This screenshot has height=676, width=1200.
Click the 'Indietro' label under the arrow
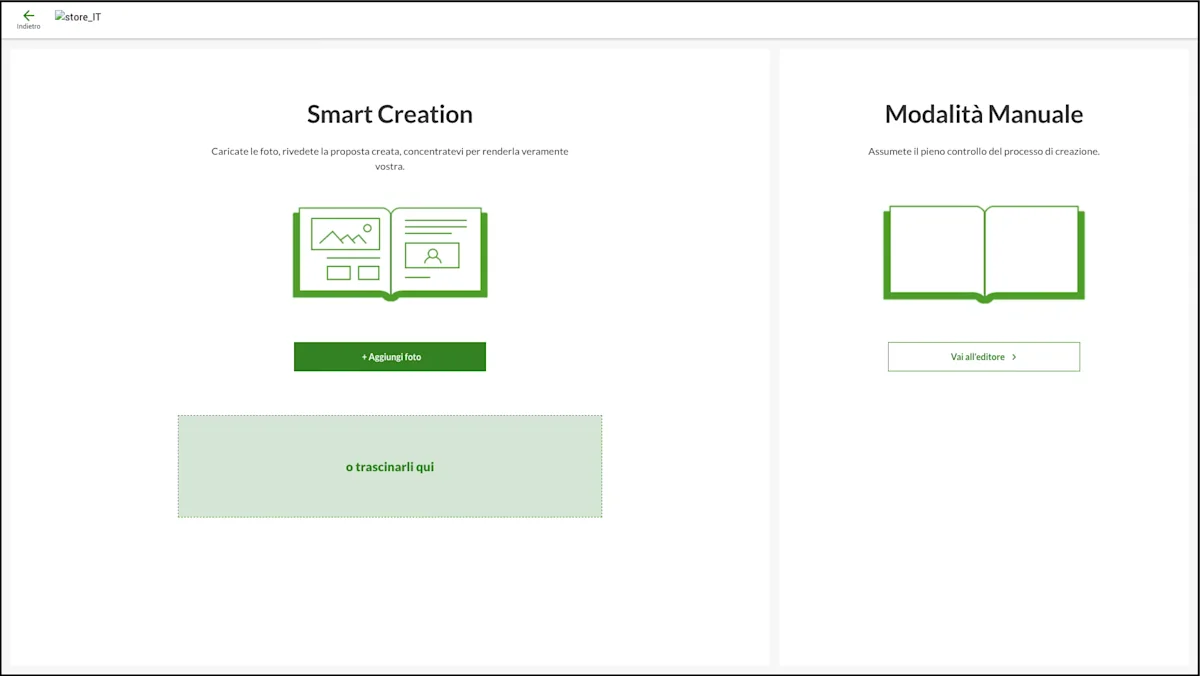coord(28,27)
